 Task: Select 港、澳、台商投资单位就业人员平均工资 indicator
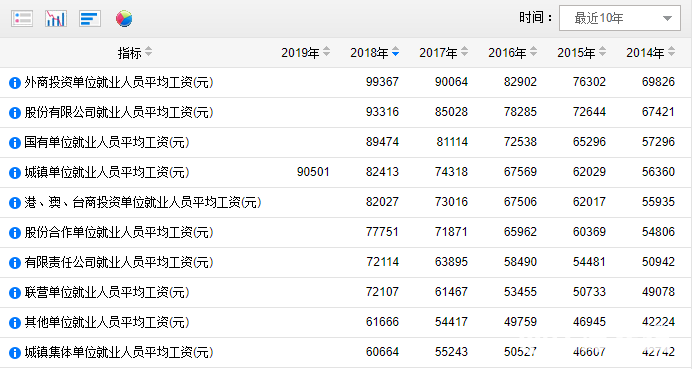point(142,203)
